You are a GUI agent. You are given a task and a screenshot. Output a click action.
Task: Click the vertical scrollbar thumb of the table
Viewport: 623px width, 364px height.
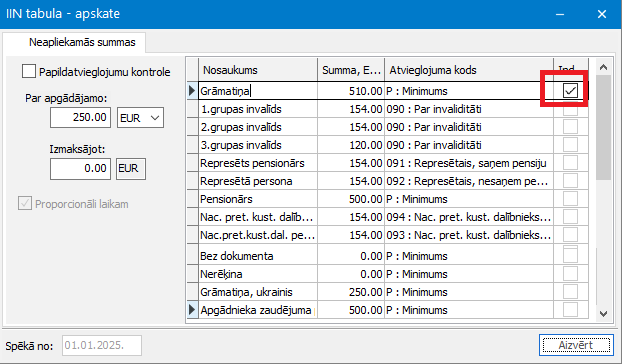pyautogui.click(x=604, y=127)
